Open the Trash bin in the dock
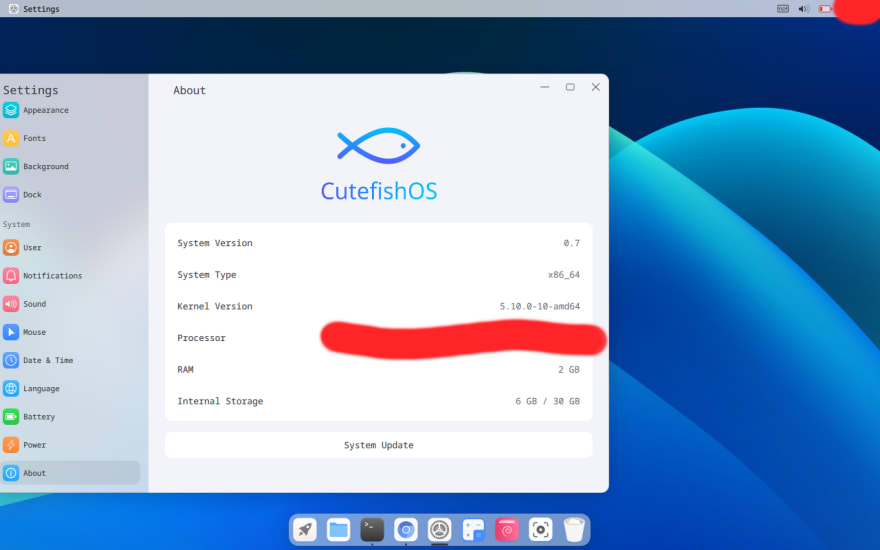The height and width of the screenshot is (550, 880). pos(574,529)
